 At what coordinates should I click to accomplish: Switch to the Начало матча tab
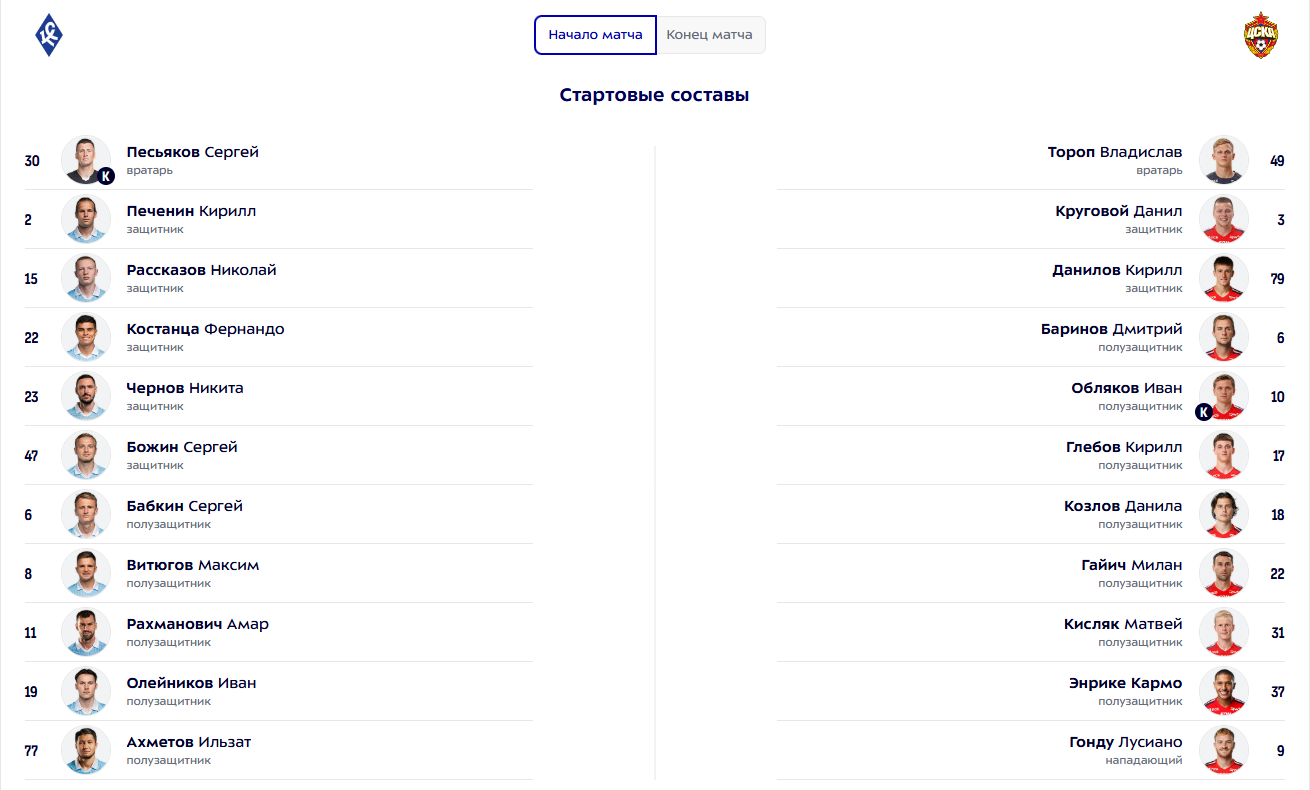tap(595, 35)
